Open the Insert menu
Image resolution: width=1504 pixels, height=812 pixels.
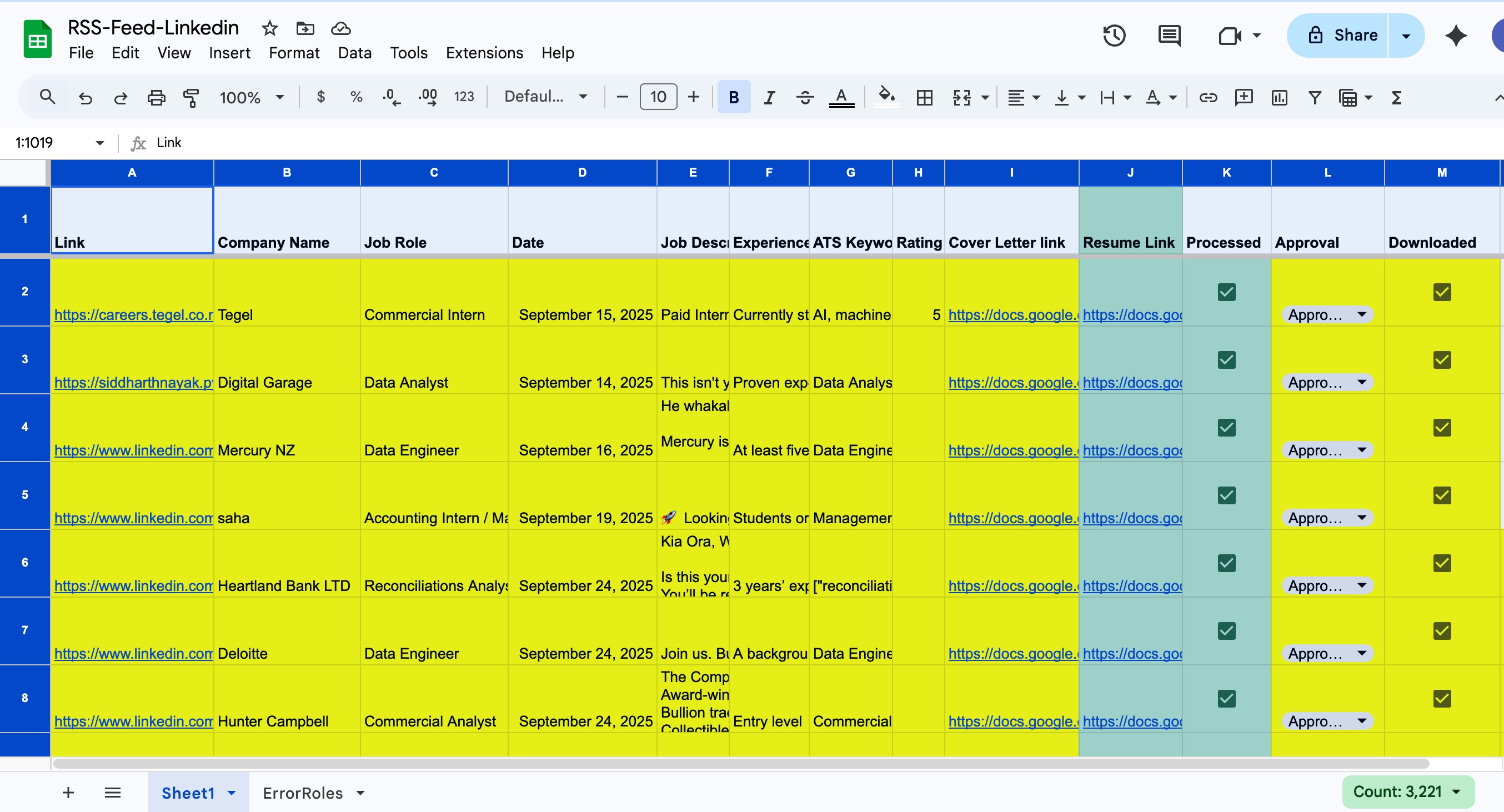click(229, 53)
